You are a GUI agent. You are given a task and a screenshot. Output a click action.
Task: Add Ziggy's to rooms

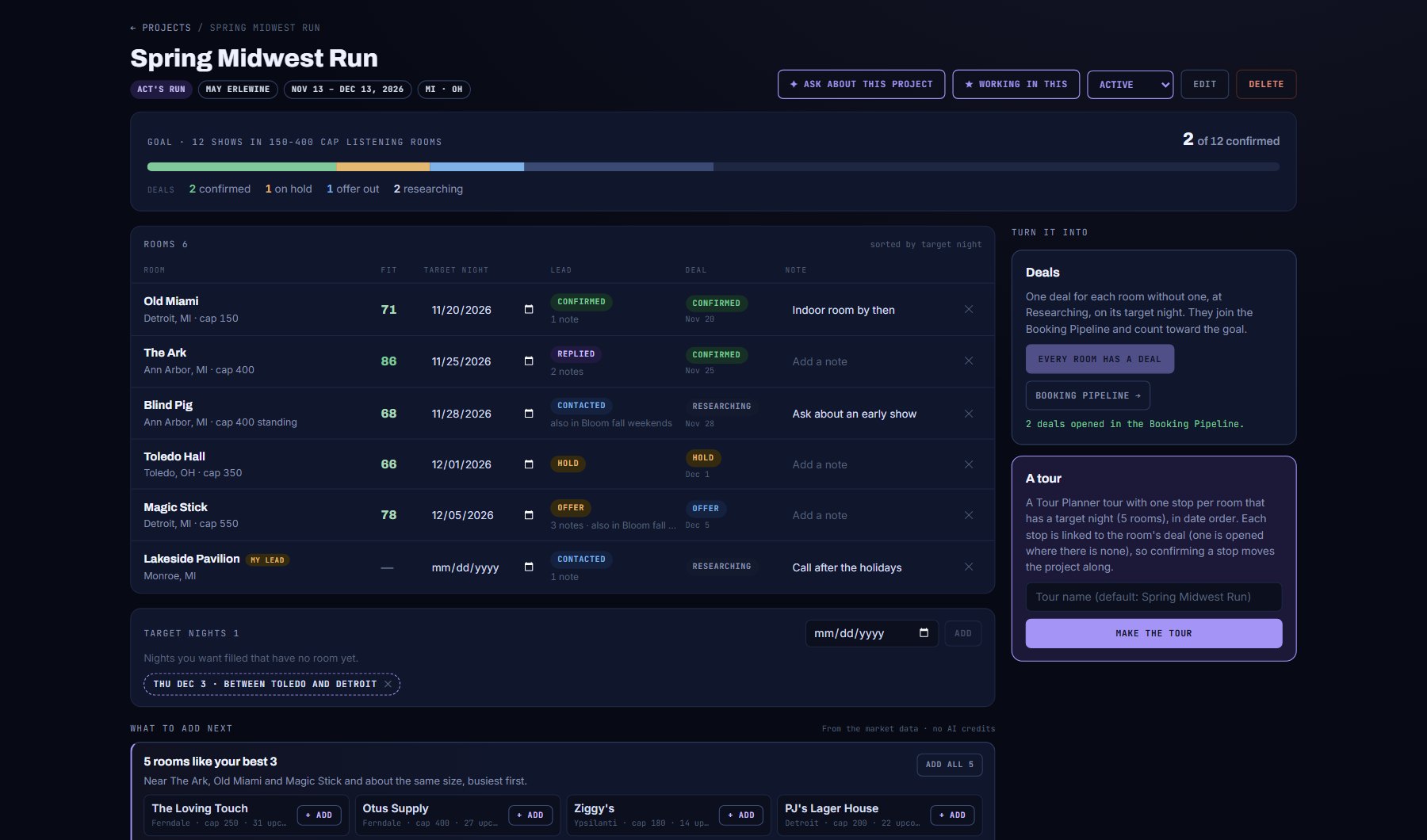click(741, 815)
